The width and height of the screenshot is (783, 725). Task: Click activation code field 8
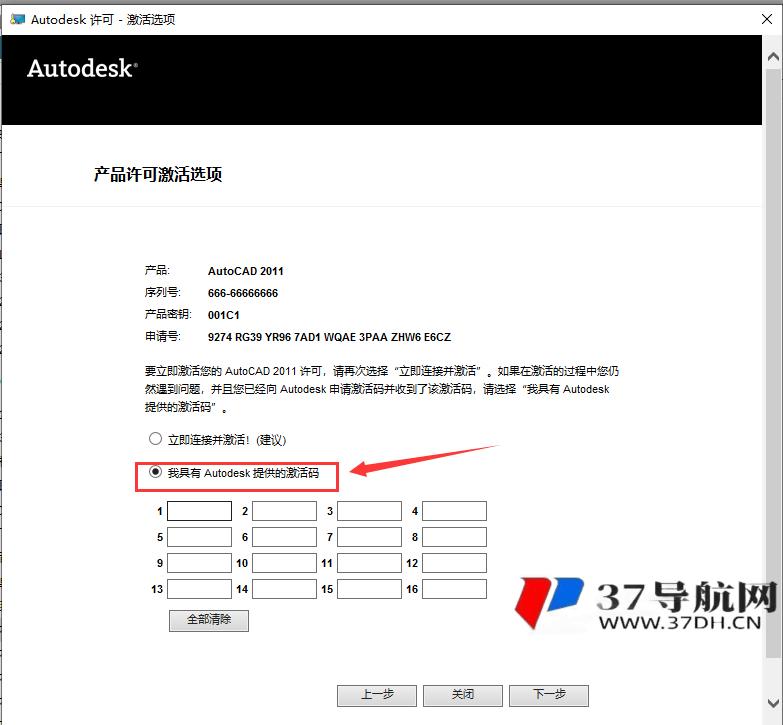click(x=454, y=537)
